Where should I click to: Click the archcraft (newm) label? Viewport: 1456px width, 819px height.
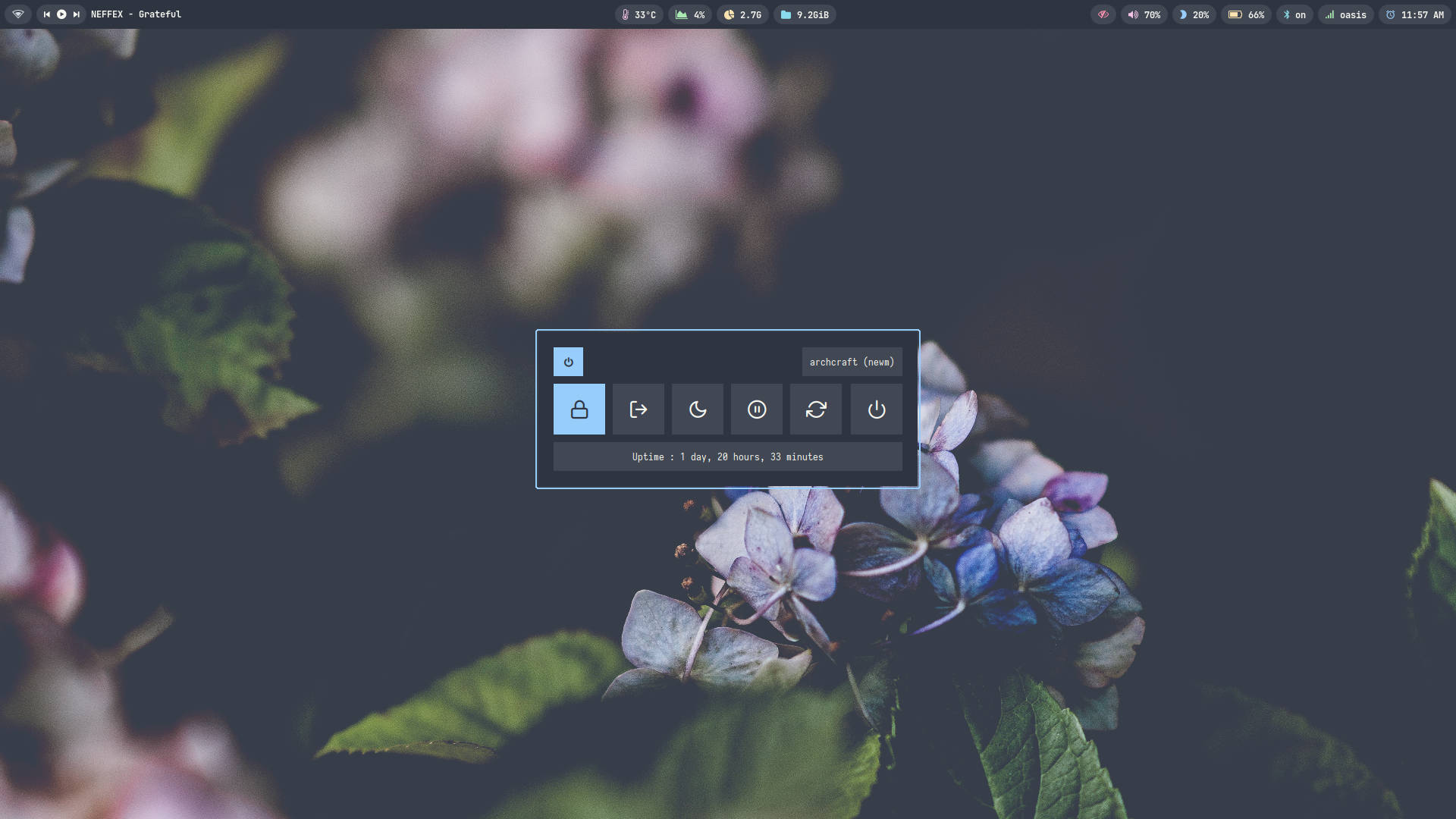click(x=852, y=362)
